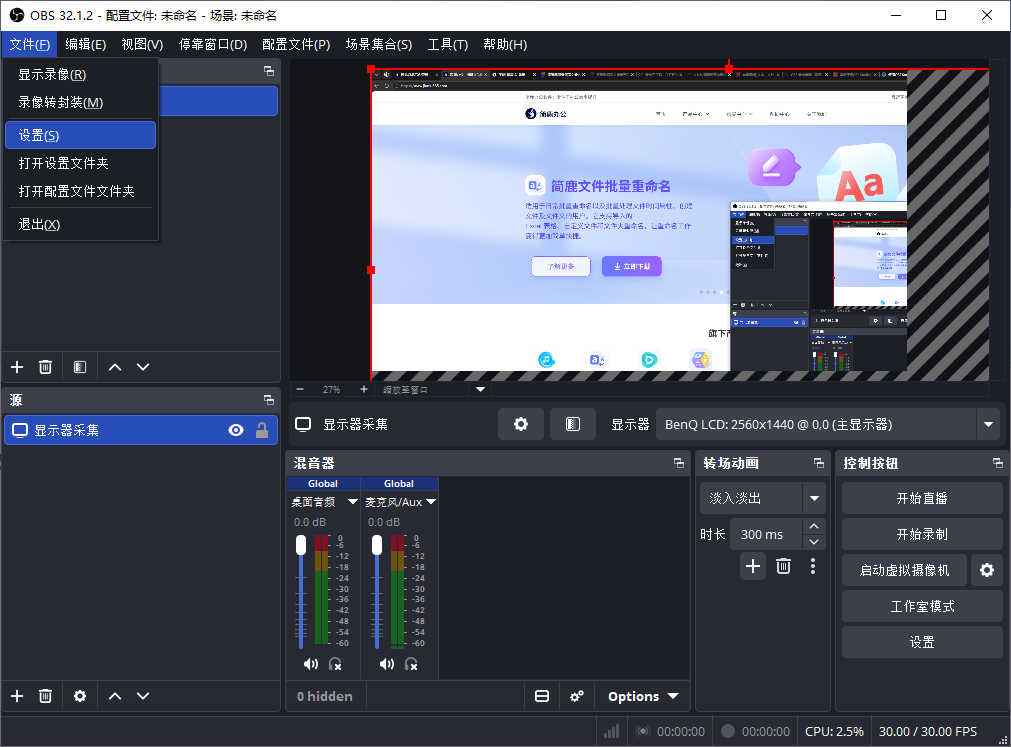Screen dimensions: 1011x747
Task: Move scene down with arrow icon
Action: point(143,367)
